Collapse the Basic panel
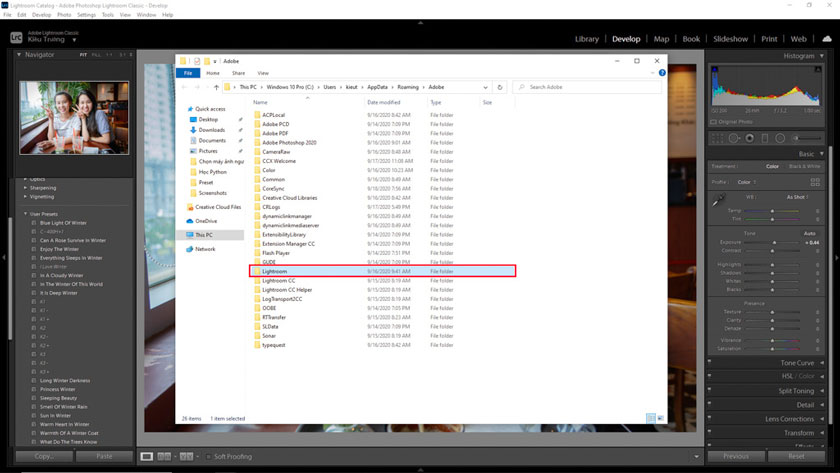This screenshot has height=473, width=840. 822,154
